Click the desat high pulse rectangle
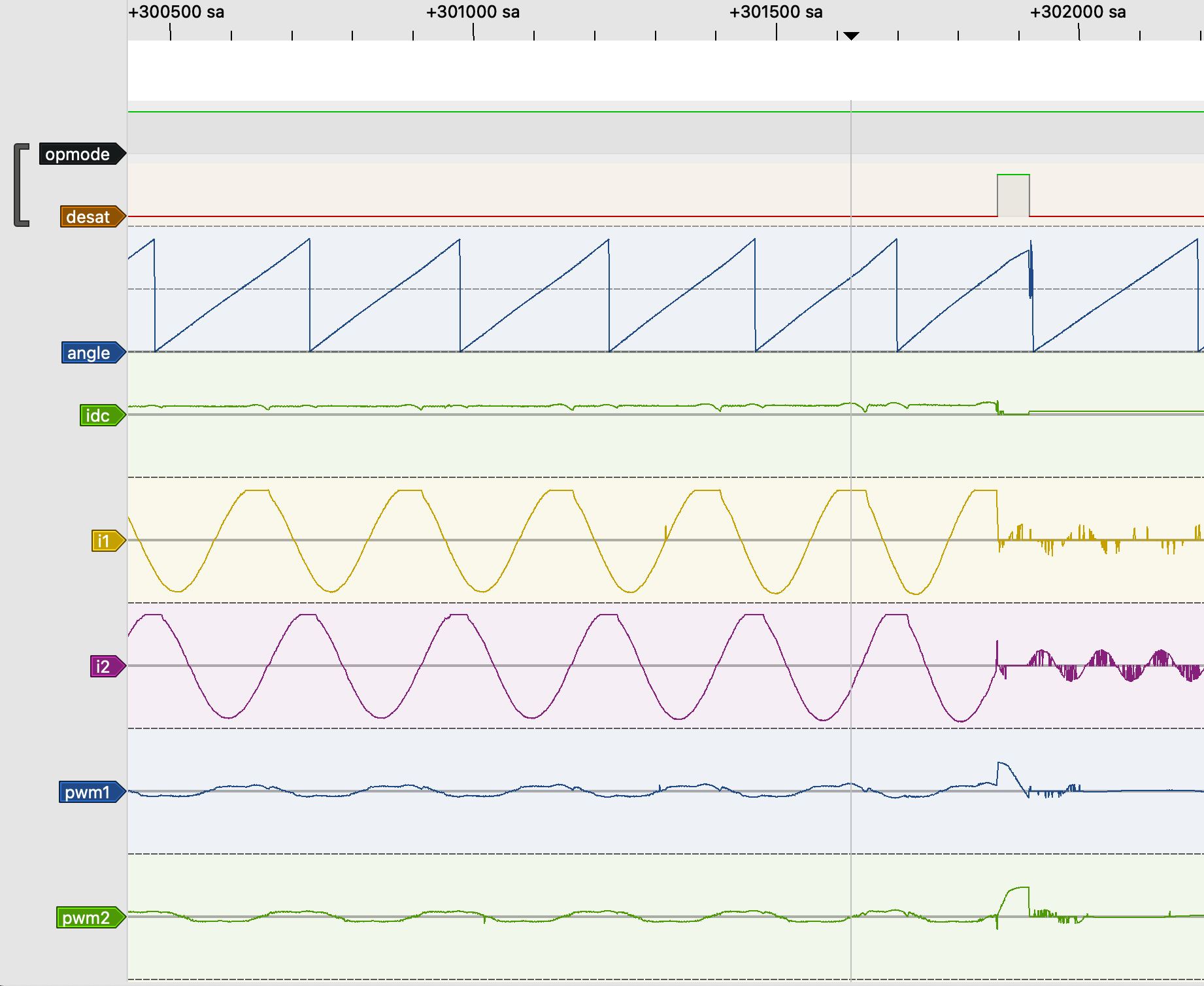This screenshot has width=1204, height=986. tap(1013, 195)
